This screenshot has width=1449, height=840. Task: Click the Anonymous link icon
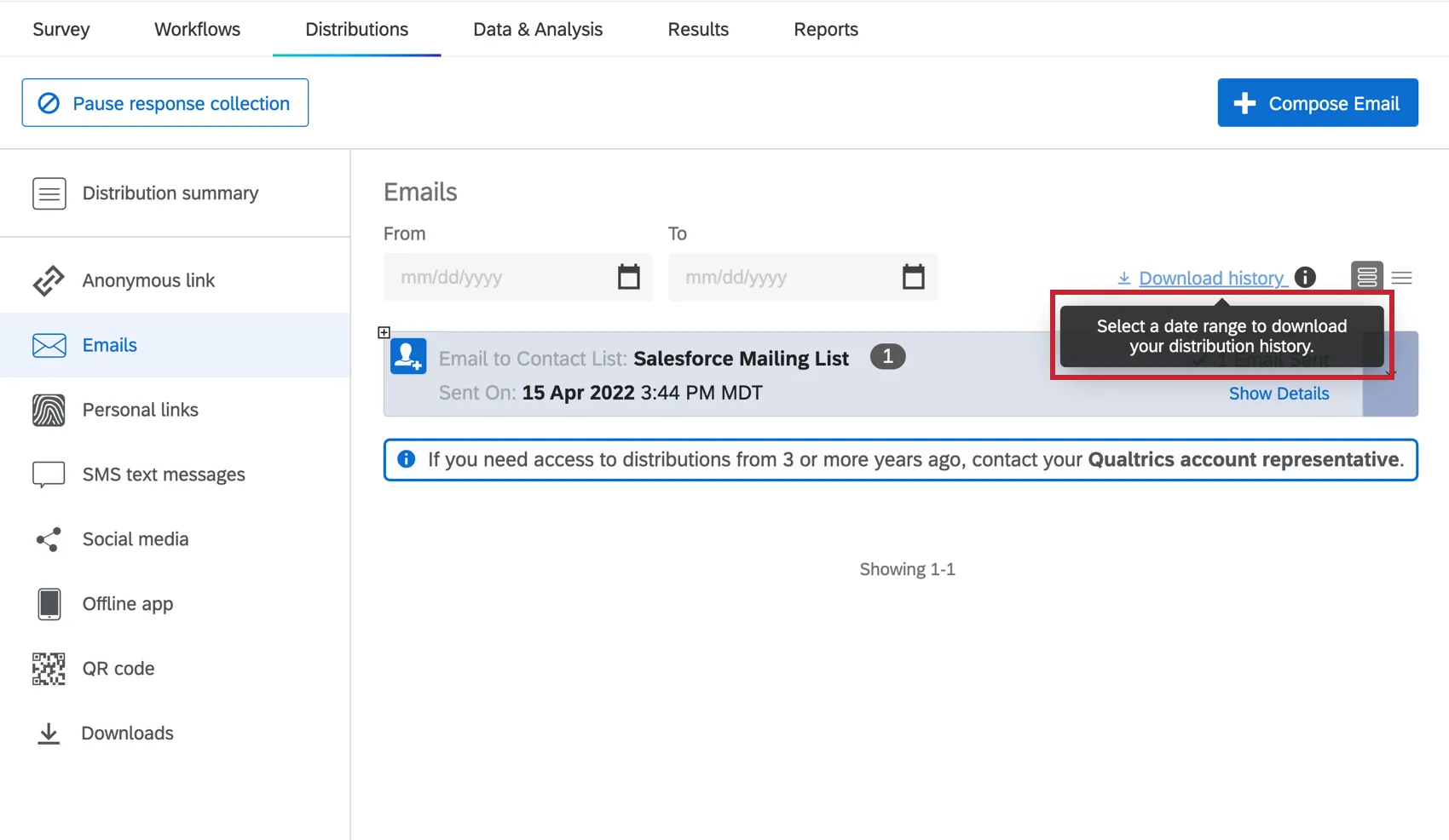point(49,279)
